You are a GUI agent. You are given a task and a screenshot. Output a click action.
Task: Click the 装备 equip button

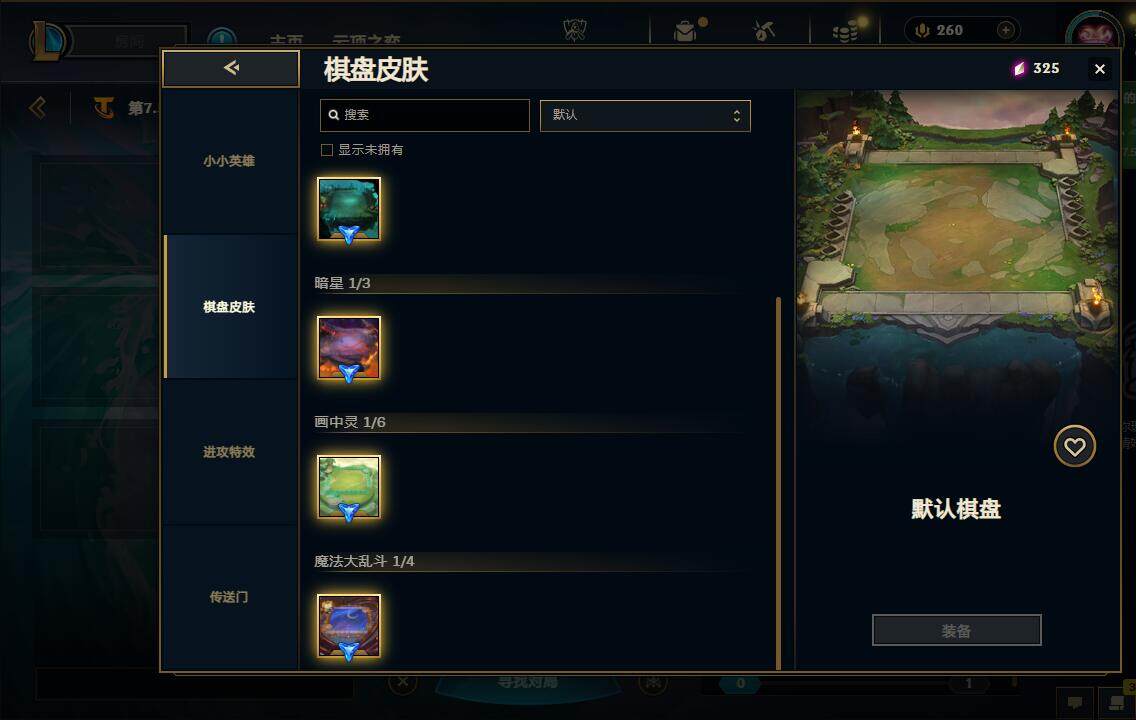956,630
